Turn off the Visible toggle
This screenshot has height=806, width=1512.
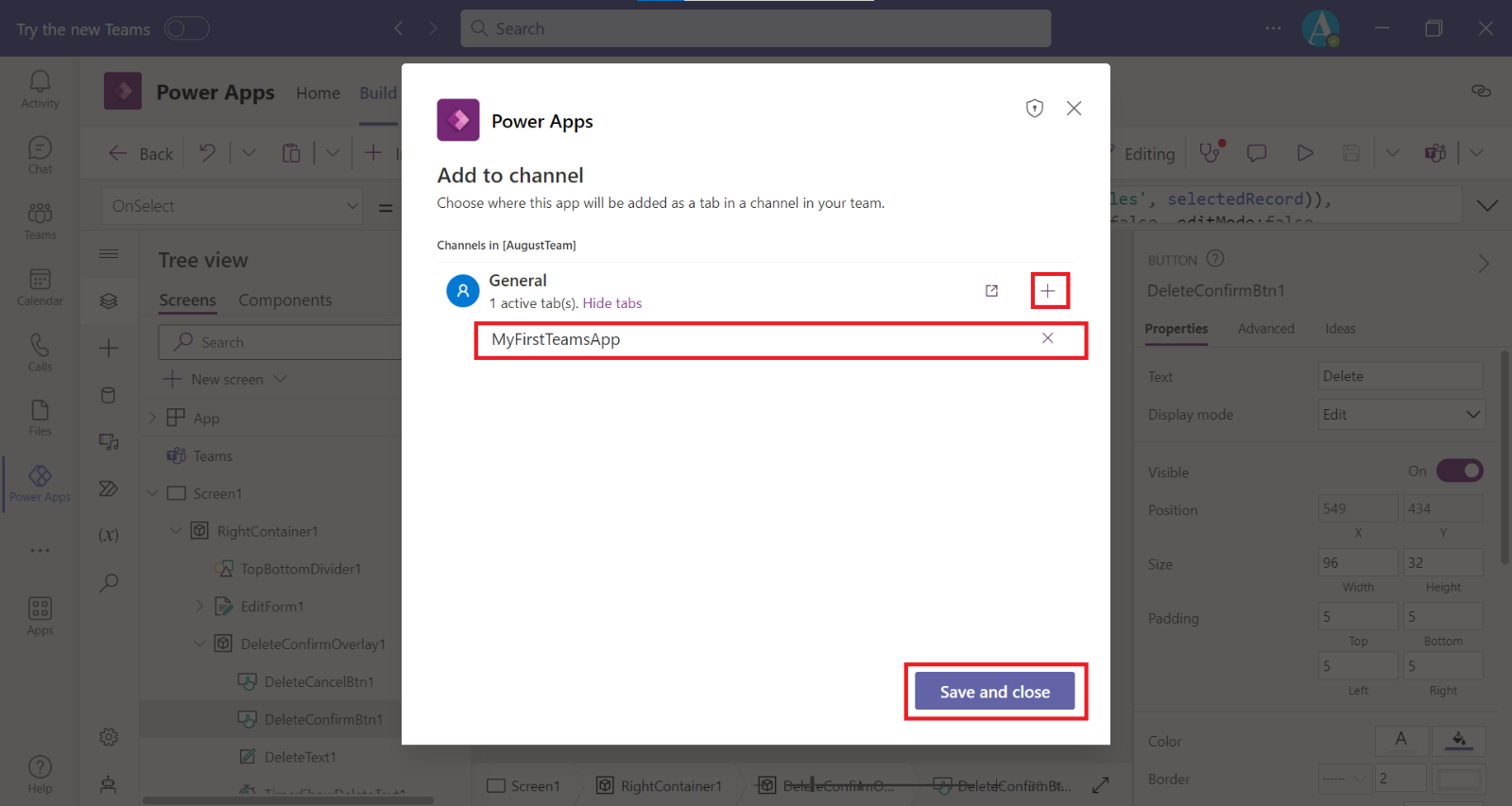[x=1459, y=471]
